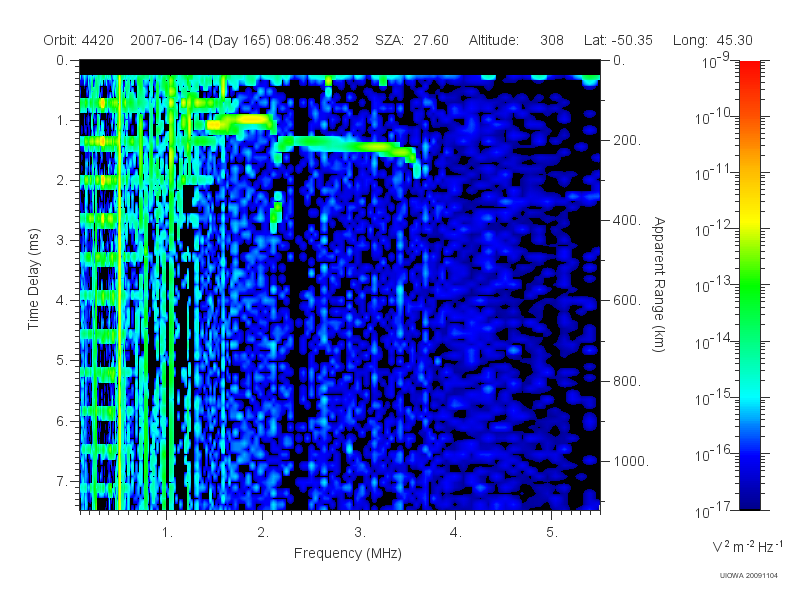
Task: Click the red top of the color bar
Action: click(749, 69)
